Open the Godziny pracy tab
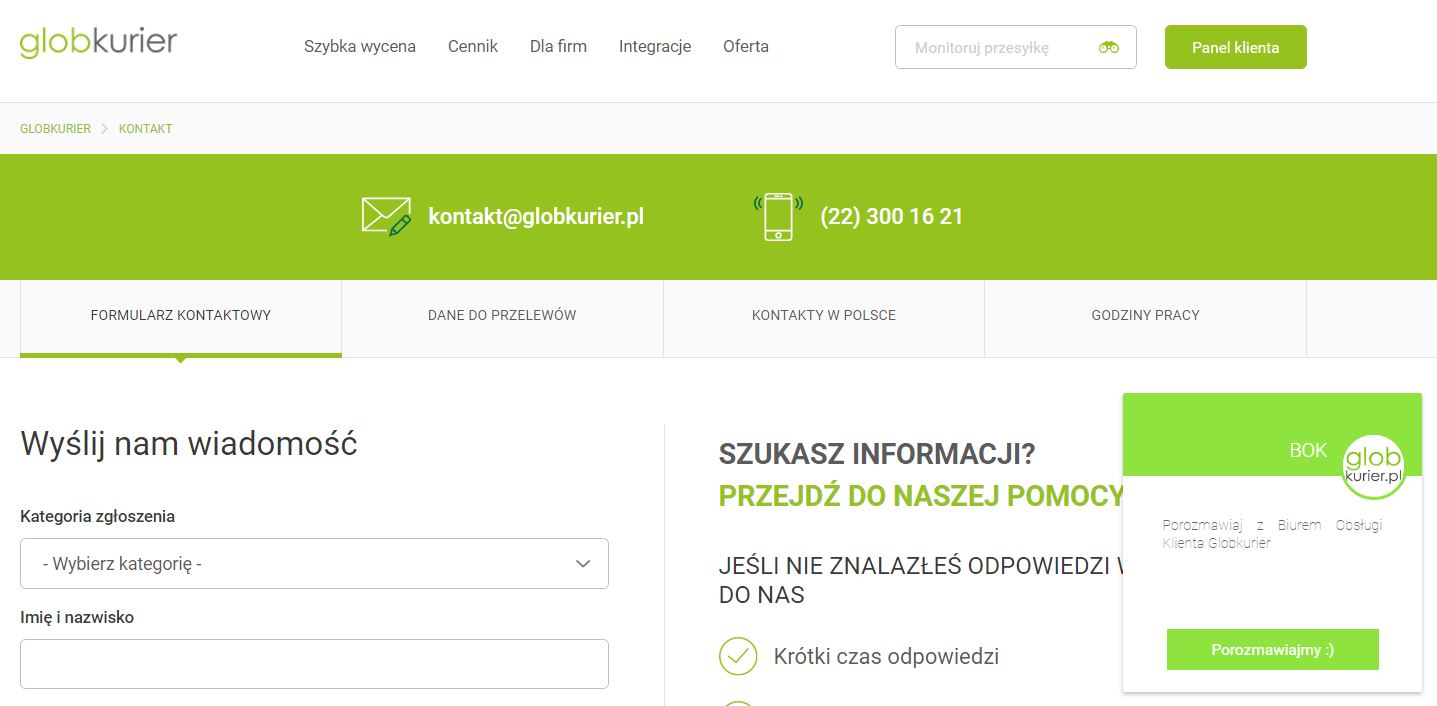The height and width of the screenshot is (706, 1437). [1145, 315]
